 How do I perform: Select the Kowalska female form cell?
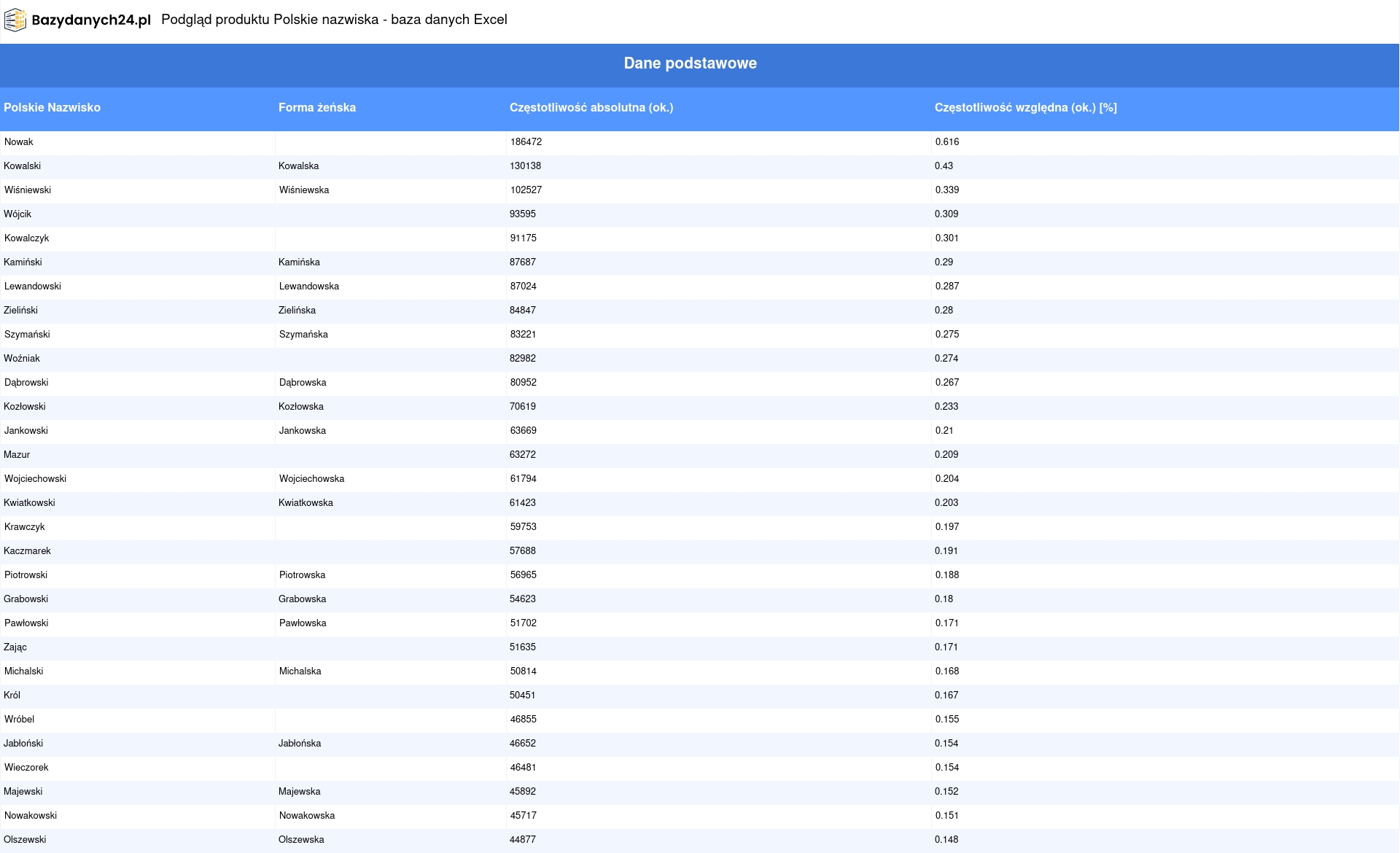299,166
